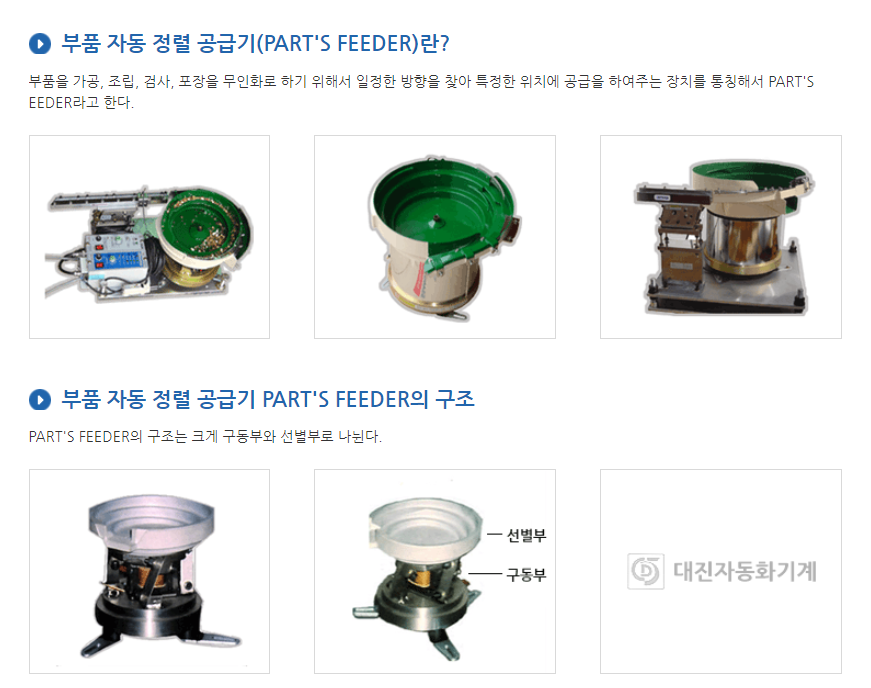
Task: Open the parts feeder photo with control box
Action: tap(149, 237)
